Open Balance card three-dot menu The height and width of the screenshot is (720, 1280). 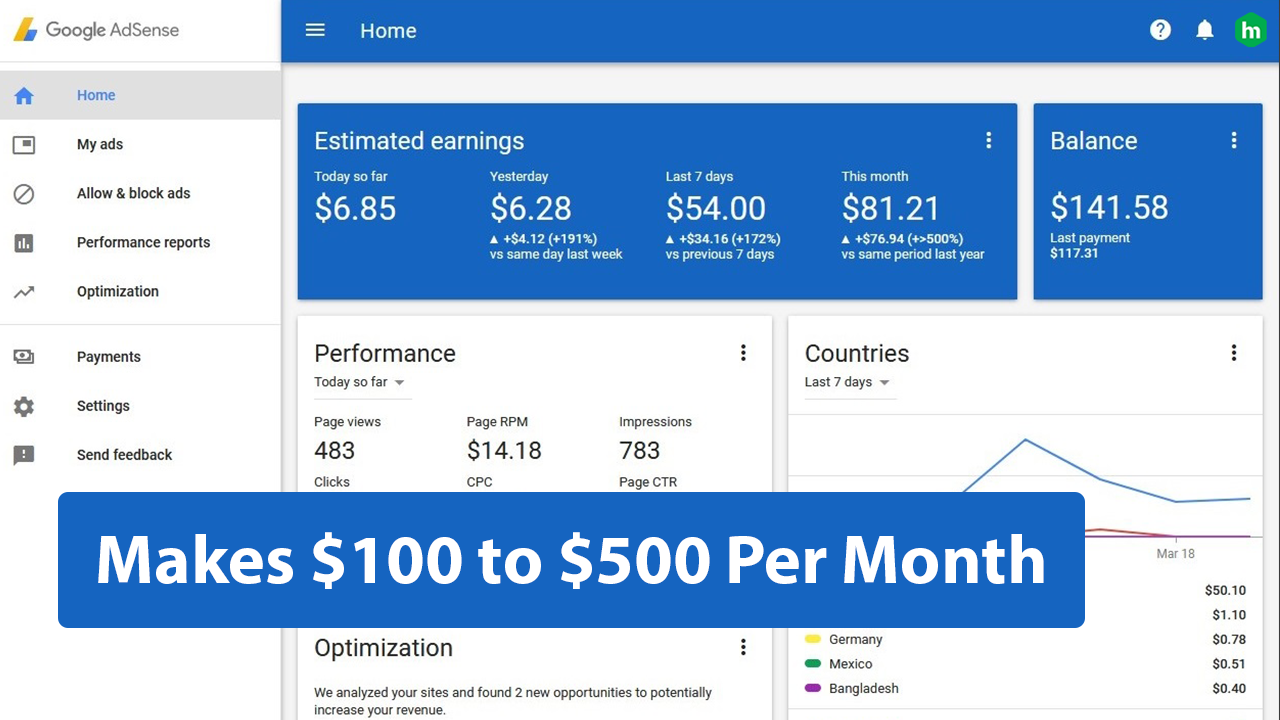click(1234, 141)
